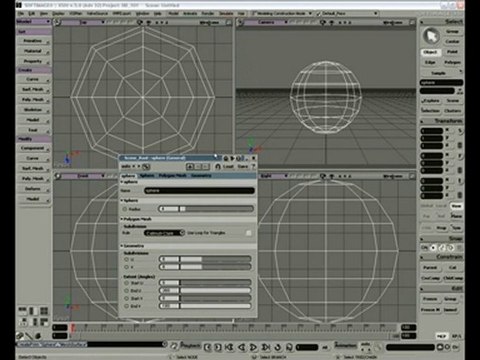This screenshot has height=360, width=480.
Task: Click the large selection arrow tool icon
Action: point(432,36)
